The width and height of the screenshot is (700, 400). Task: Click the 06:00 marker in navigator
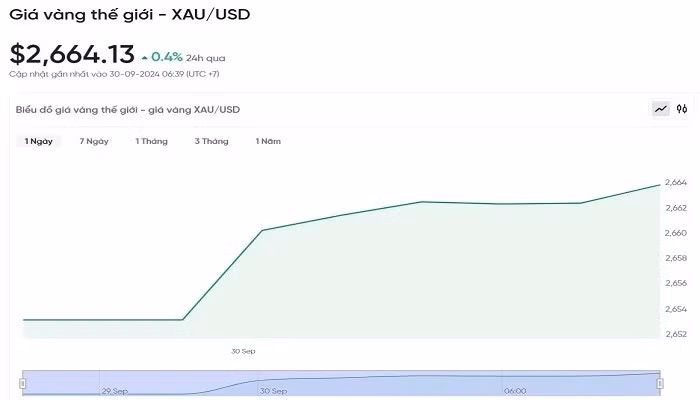click(x=515, y=390)
